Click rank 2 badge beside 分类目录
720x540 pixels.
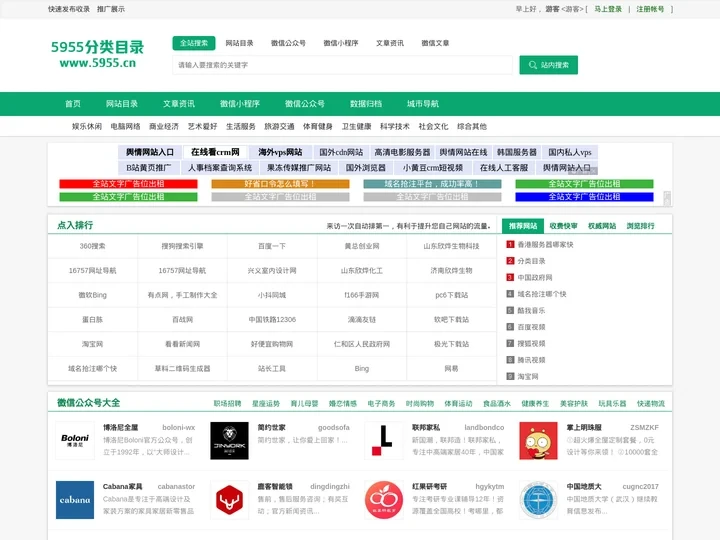tap(510, 261)
